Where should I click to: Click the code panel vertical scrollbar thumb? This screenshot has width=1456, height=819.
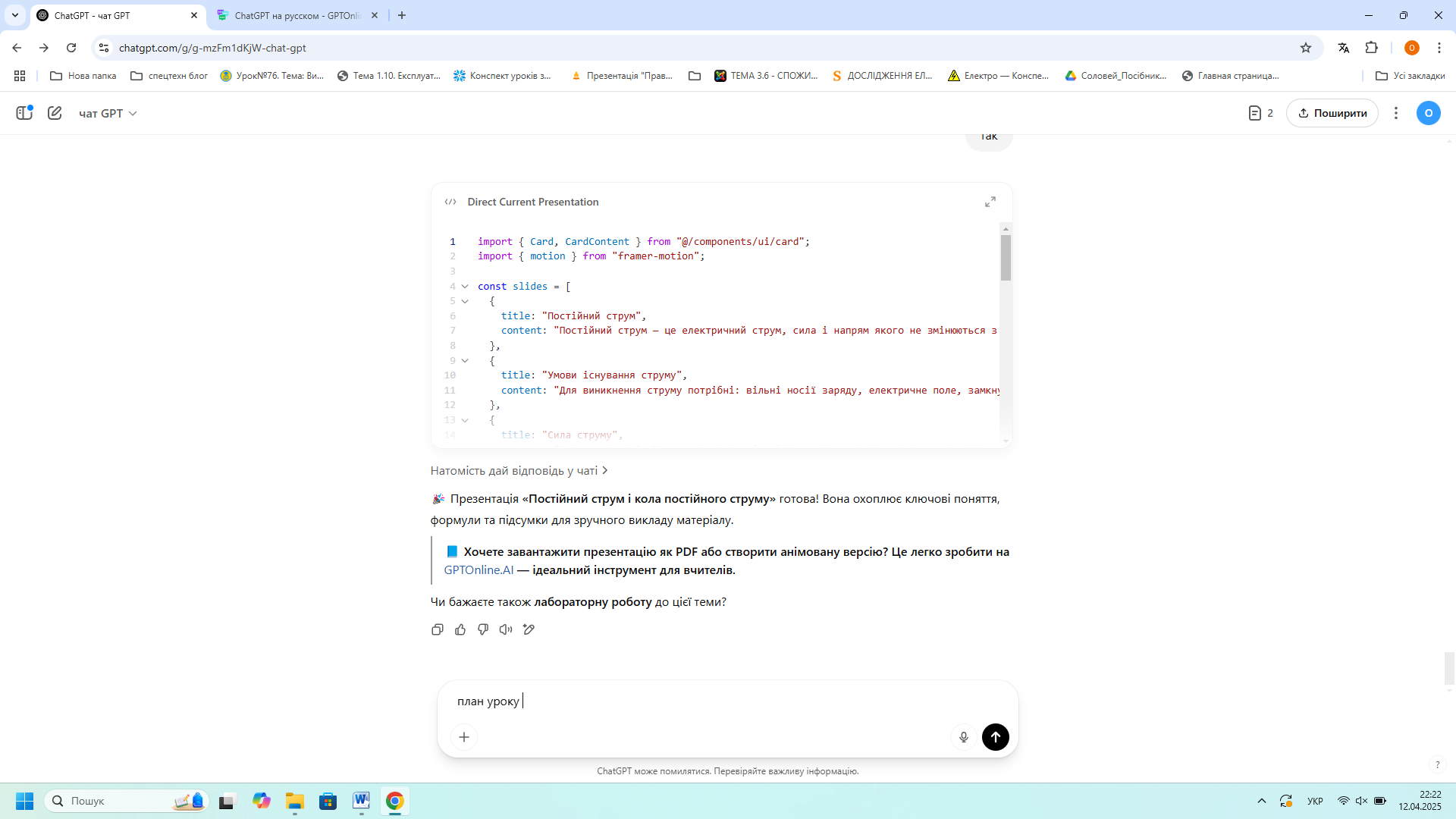point(1006,258)
